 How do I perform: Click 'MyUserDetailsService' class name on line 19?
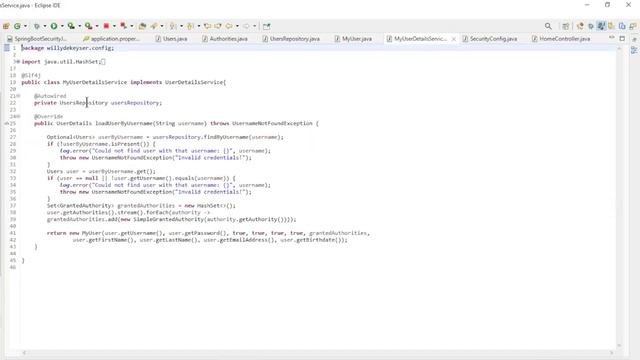95,82
